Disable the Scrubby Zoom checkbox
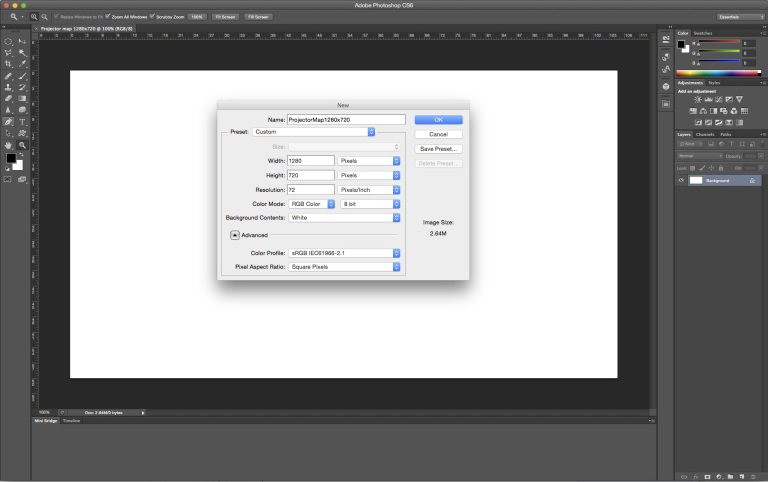 [152, 17]
